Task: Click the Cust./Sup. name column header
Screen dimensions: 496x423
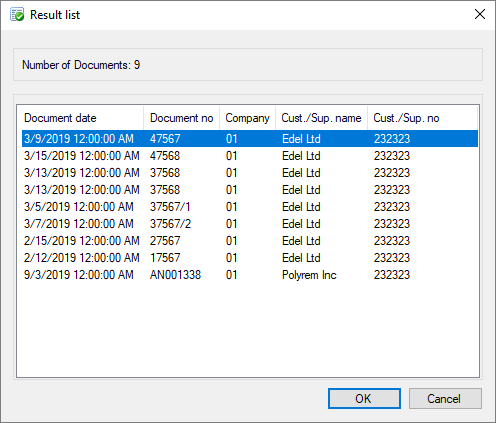Action: coord(322,118)
